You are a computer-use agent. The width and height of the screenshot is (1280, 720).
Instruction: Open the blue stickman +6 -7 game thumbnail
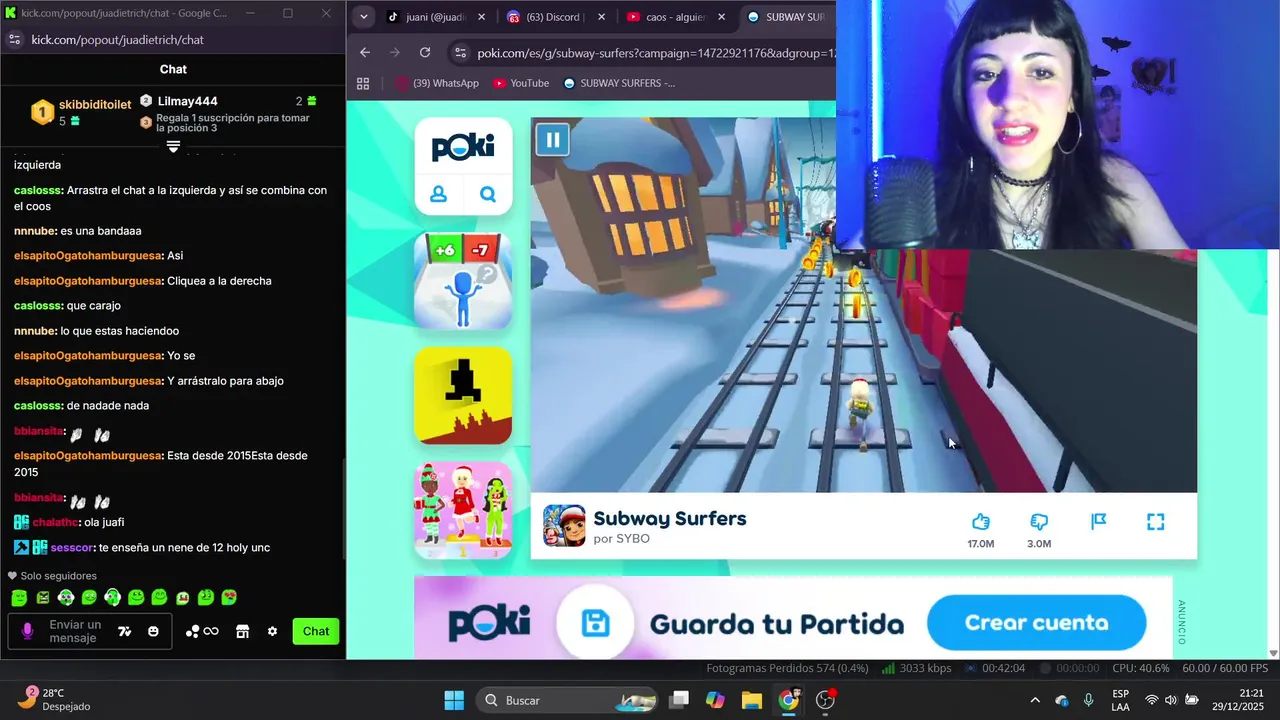tap(463, 281)
